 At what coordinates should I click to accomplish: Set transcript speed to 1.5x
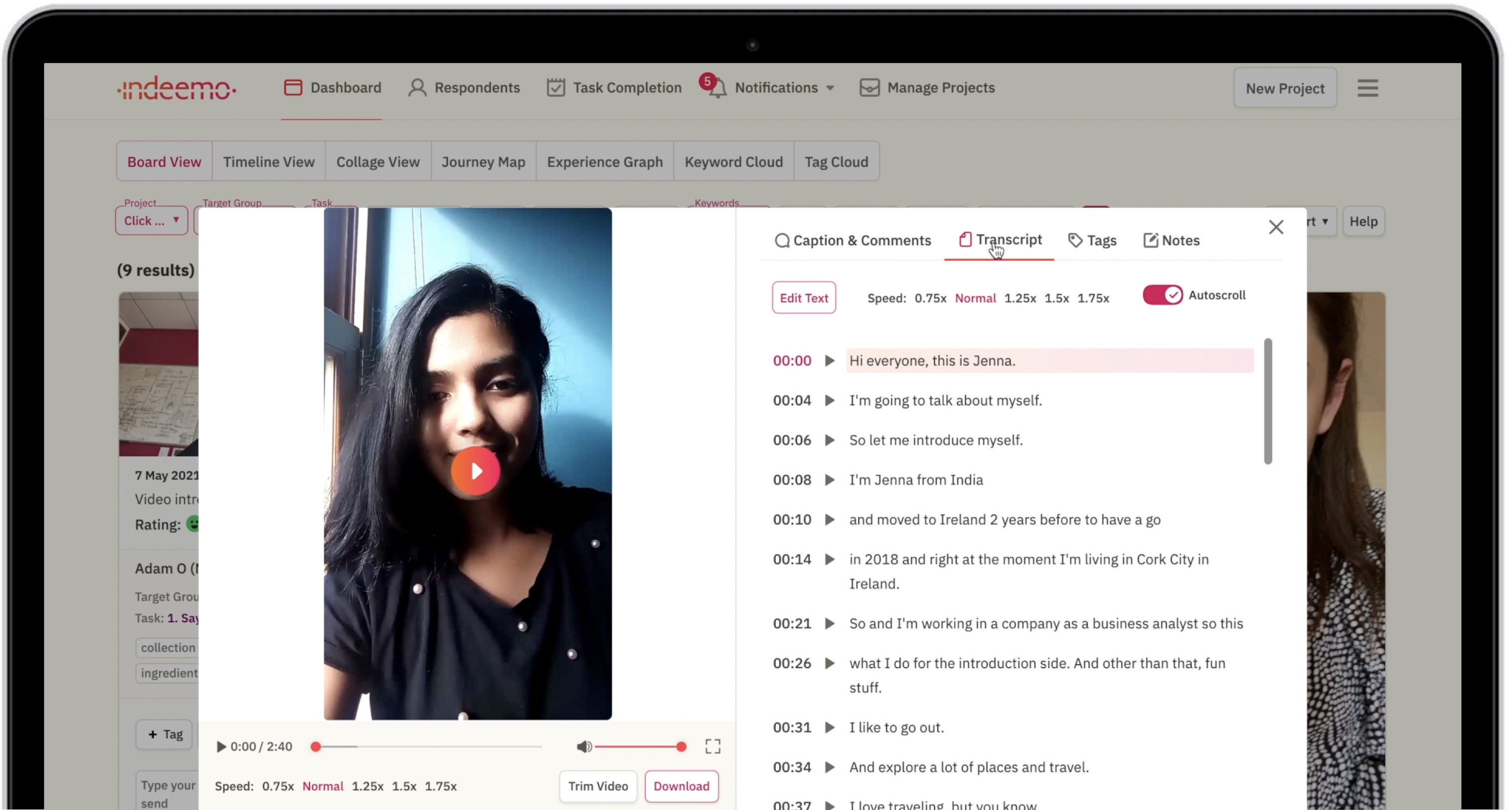1056,298
